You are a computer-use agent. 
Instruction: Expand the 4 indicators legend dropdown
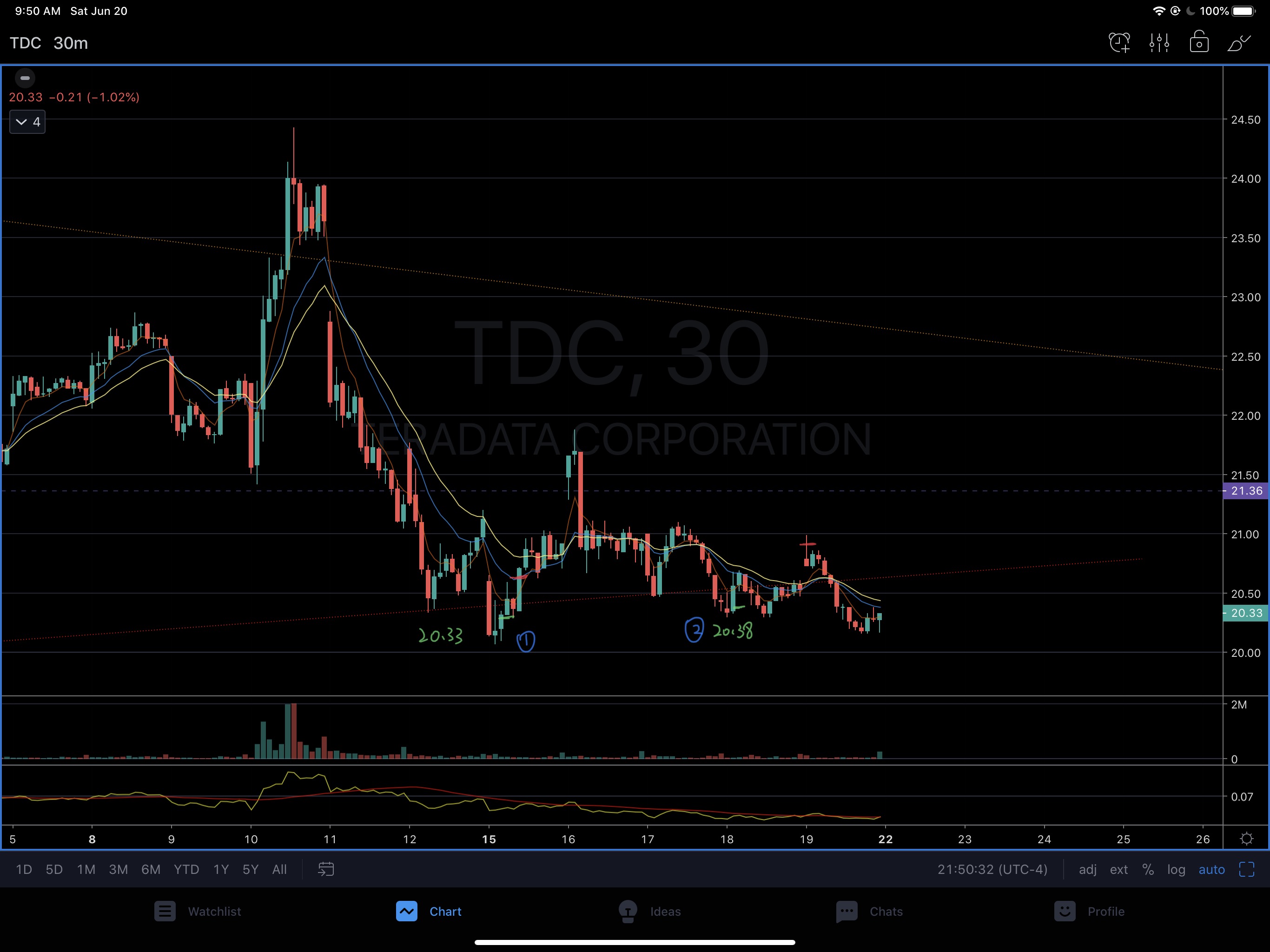coord(27,122)
